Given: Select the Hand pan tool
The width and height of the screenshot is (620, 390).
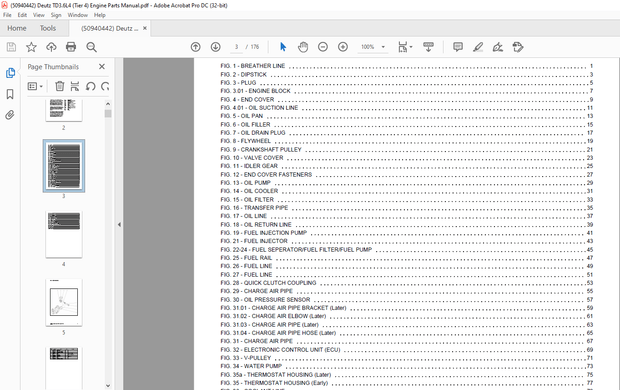Looking at the screenshot, I should [x=303, y=47].
